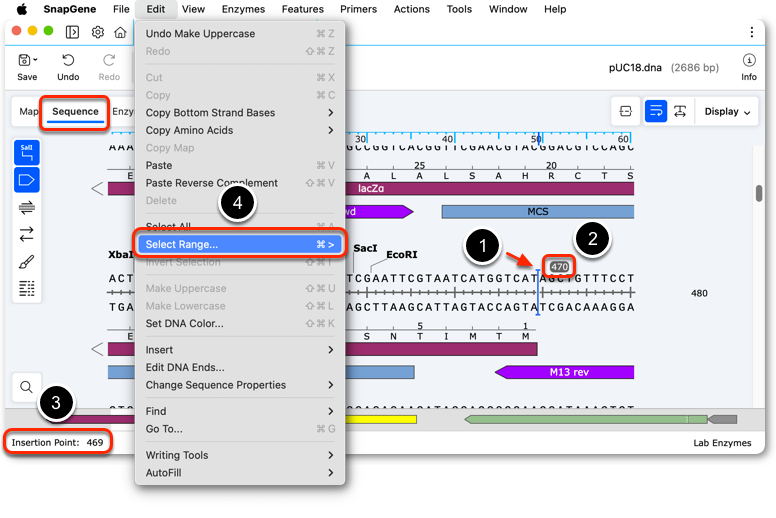The width and height of the screenshot is (776, 518).
Task: Choose Undo Make Uppercase
Action: [x=240, y=34]
